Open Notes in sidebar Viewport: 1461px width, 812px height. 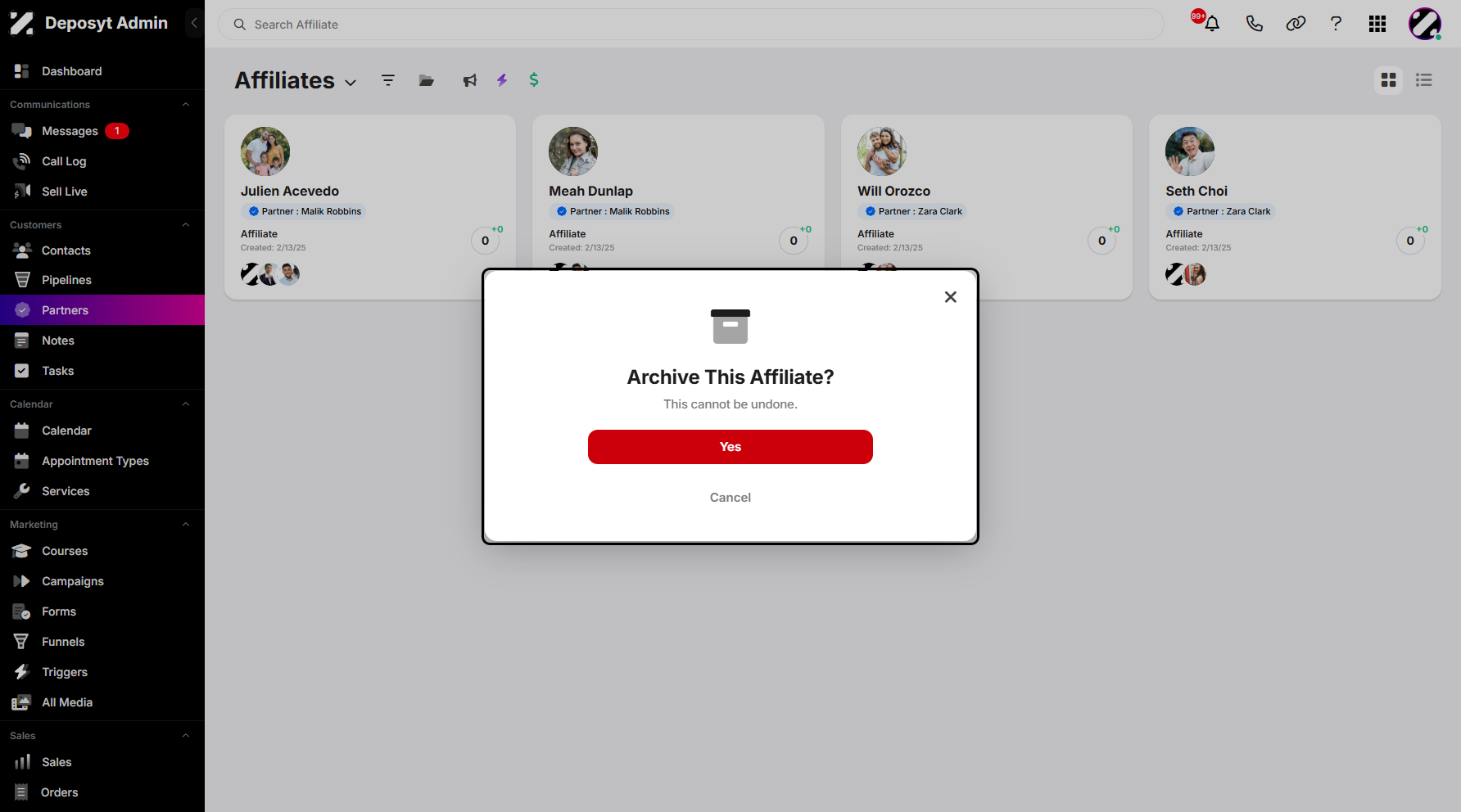click(102, 341)
